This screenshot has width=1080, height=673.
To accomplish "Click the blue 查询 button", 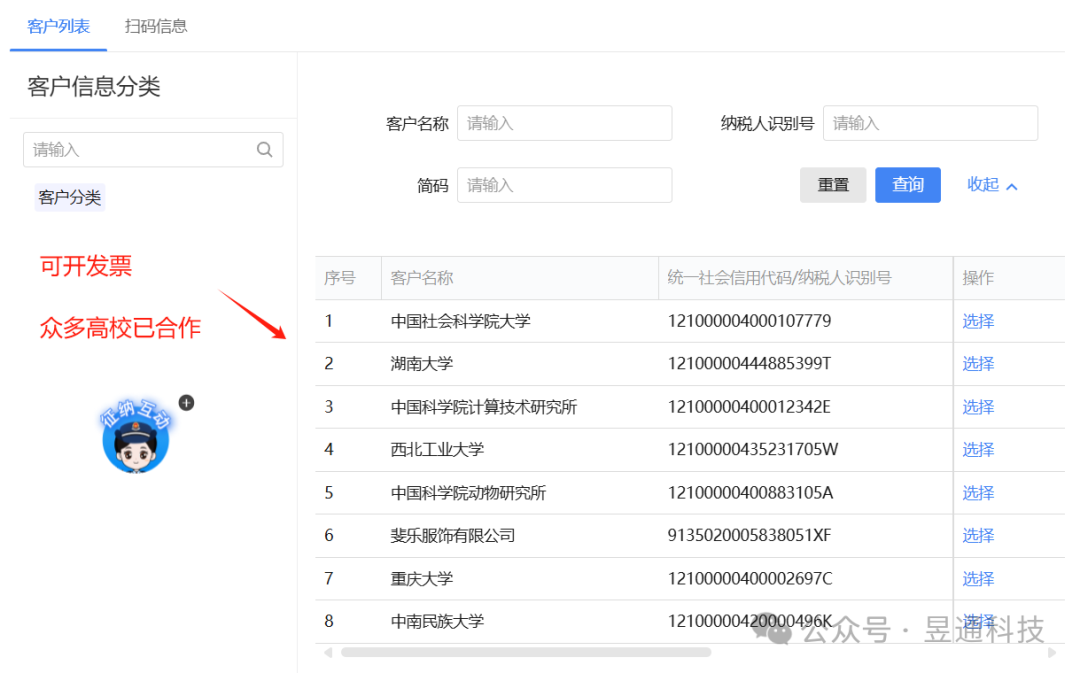I will (x=908, y=185).
